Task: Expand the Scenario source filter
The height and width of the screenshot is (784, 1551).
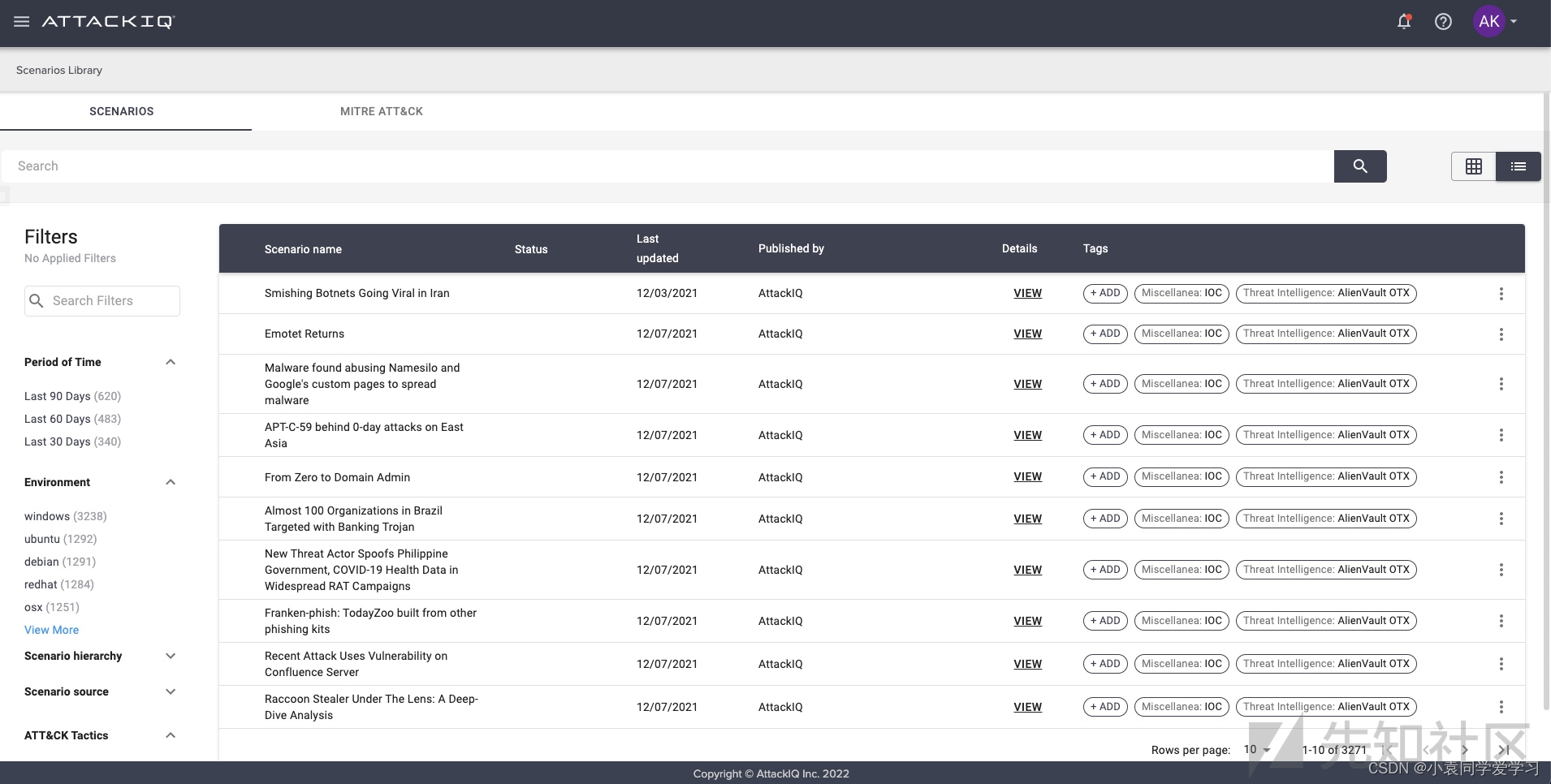Action: (171, 691)
